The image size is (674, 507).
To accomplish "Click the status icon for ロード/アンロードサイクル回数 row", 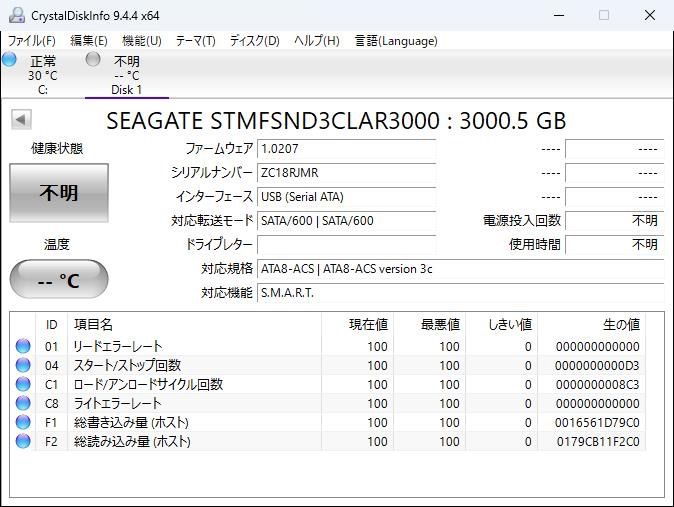I will click(23, 384).
